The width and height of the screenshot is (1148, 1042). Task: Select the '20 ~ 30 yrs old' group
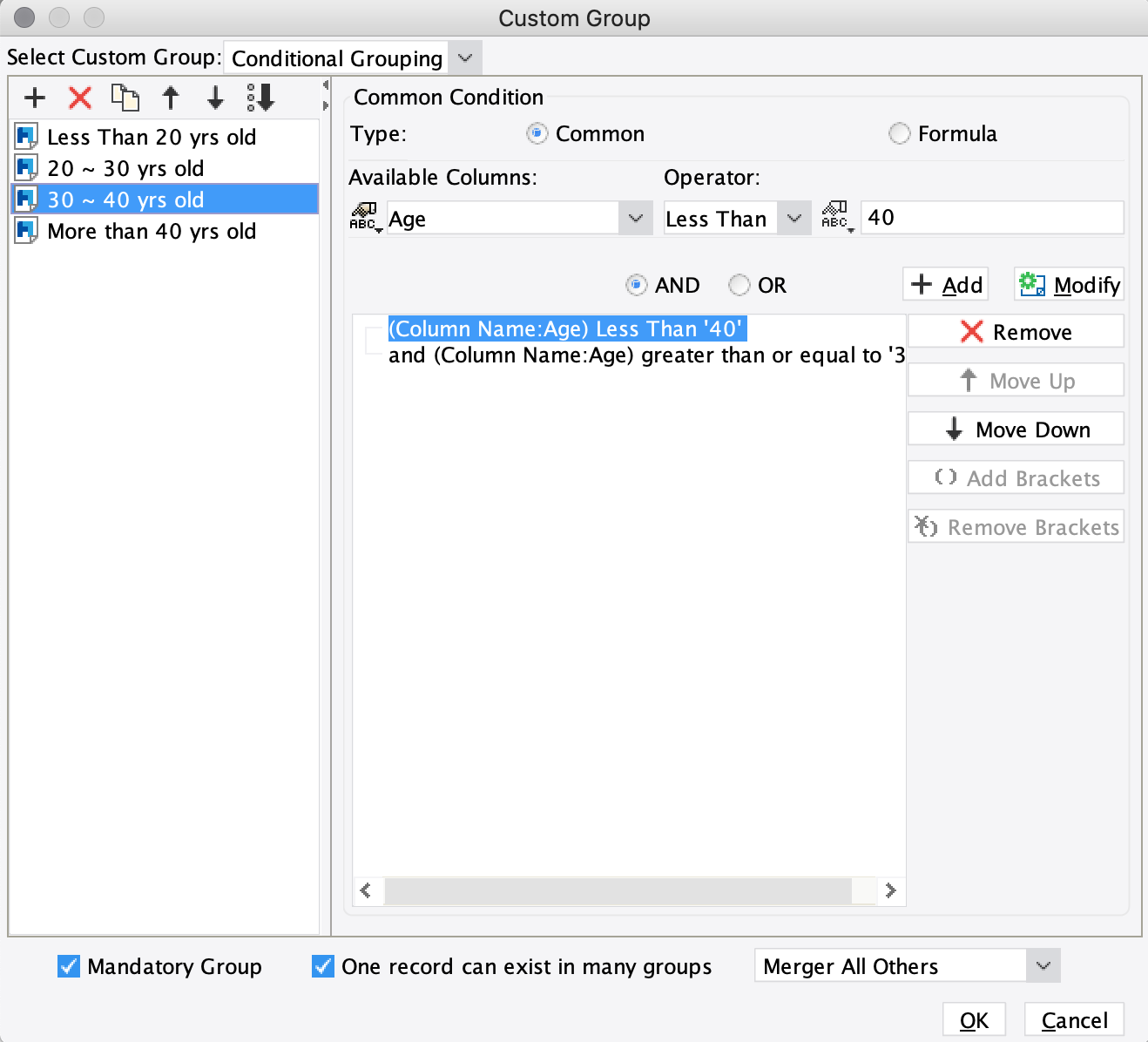(x=125, y=168)
